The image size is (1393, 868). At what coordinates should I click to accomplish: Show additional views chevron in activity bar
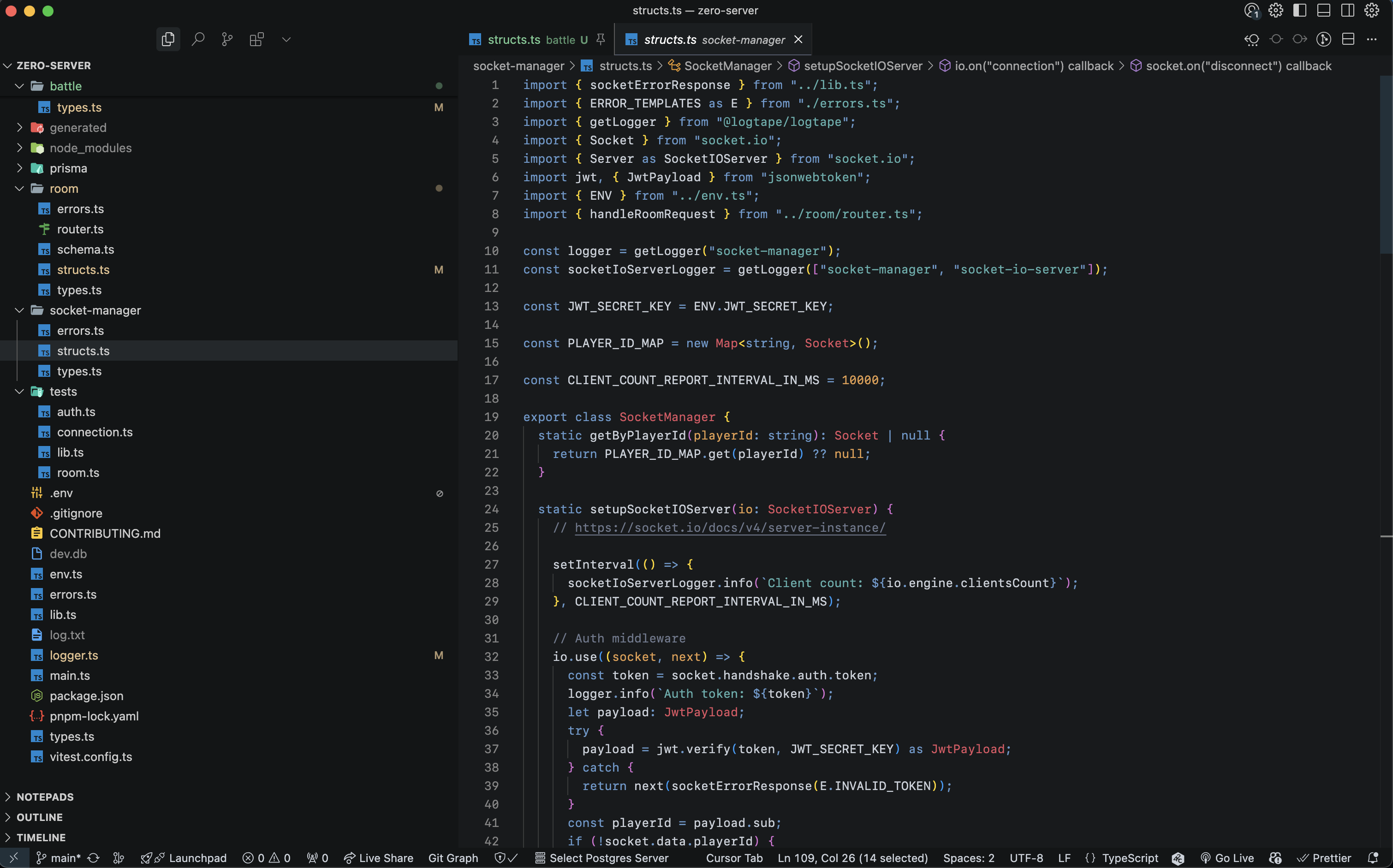click(x=286, y=39)
